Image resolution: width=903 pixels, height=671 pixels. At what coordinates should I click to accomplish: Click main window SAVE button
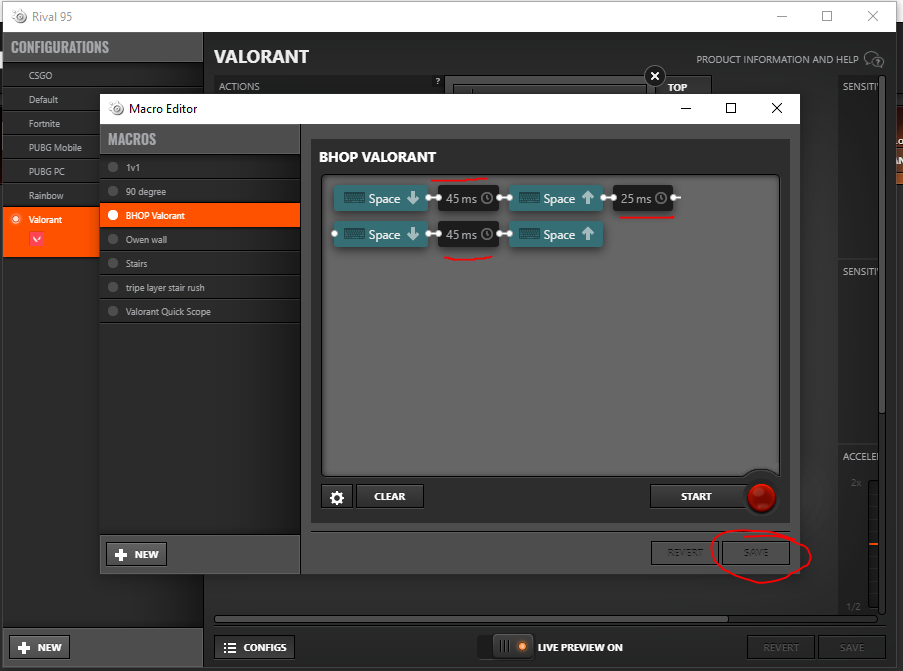pyautogui.click(x=852, y=647)
